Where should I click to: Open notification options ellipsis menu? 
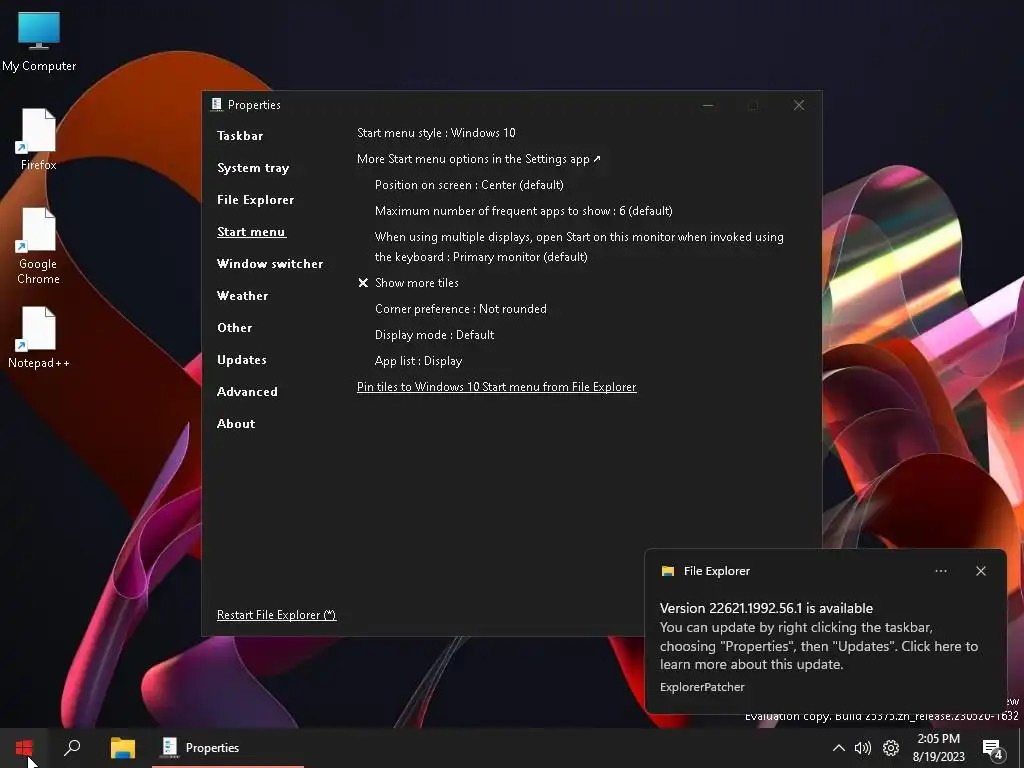point(940,571)
